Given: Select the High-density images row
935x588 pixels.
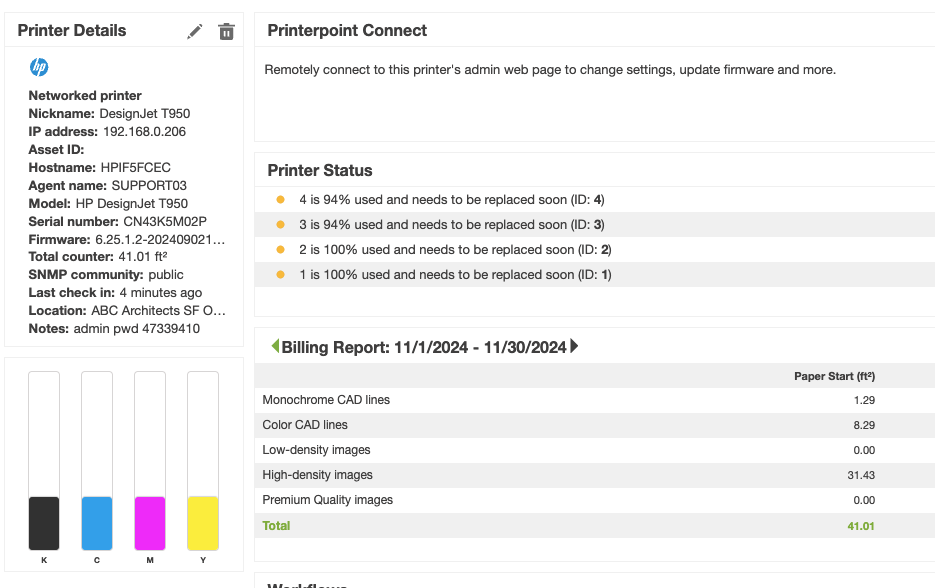Looking at the screenshot, I should [x=595, y=475].
